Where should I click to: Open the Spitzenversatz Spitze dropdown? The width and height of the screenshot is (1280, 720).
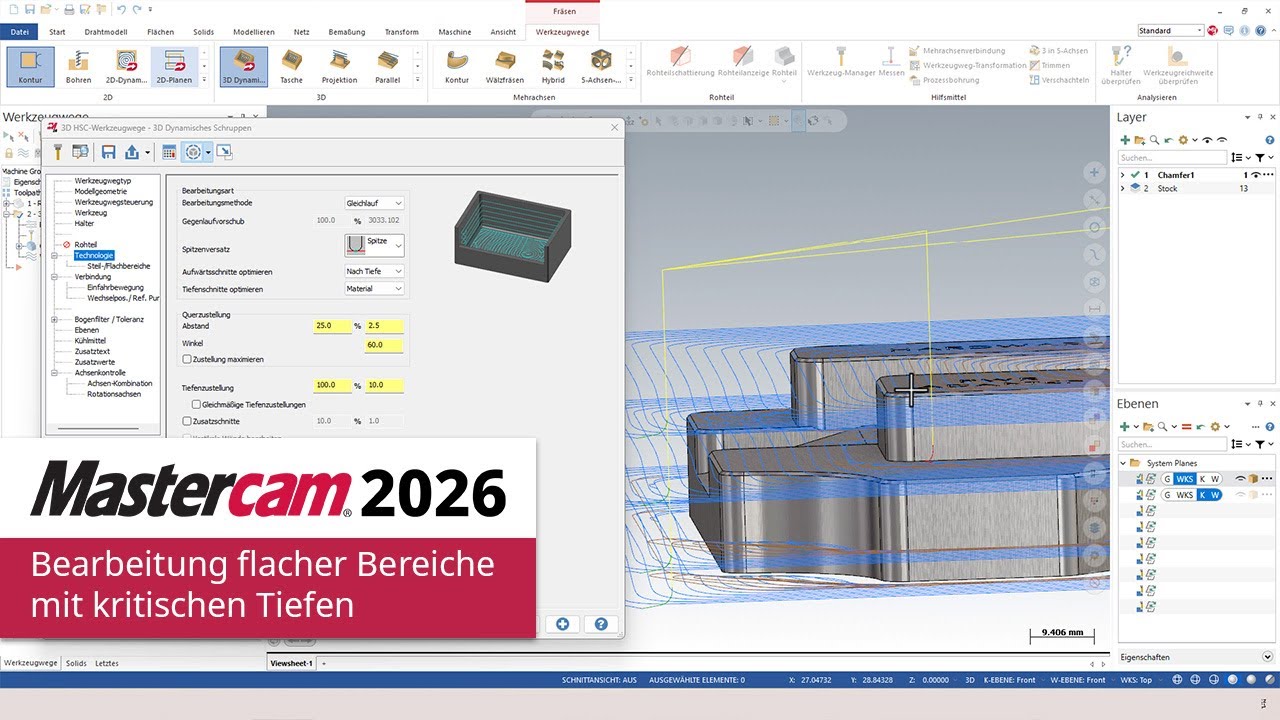374,244
